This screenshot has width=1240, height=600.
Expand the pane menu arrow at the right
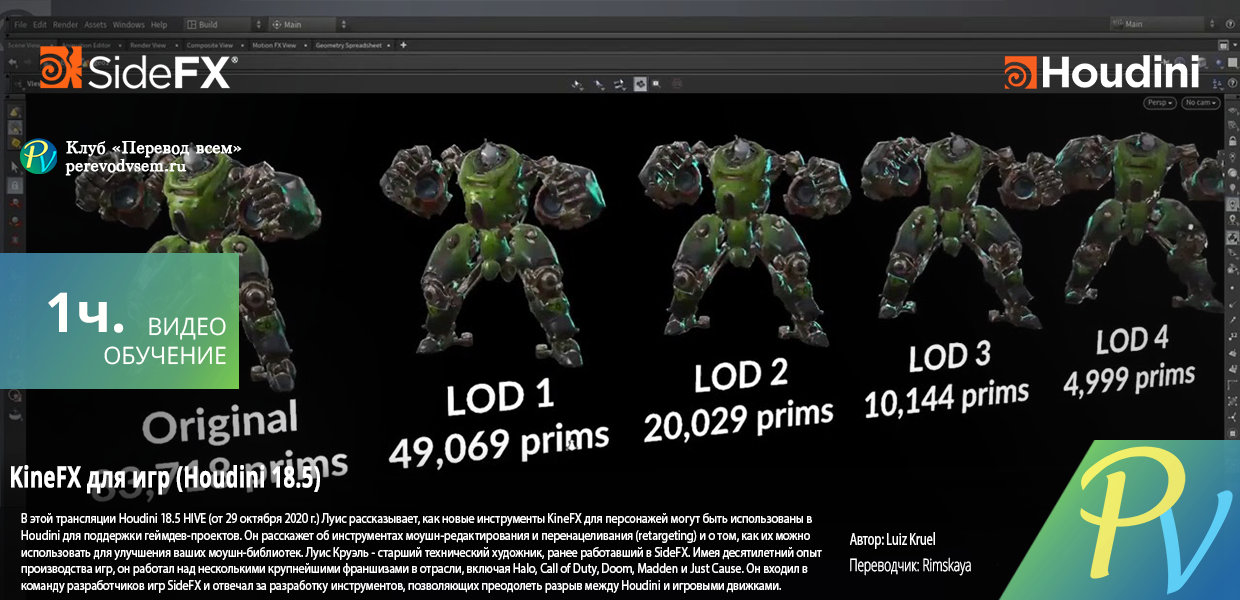[1235, 44]
